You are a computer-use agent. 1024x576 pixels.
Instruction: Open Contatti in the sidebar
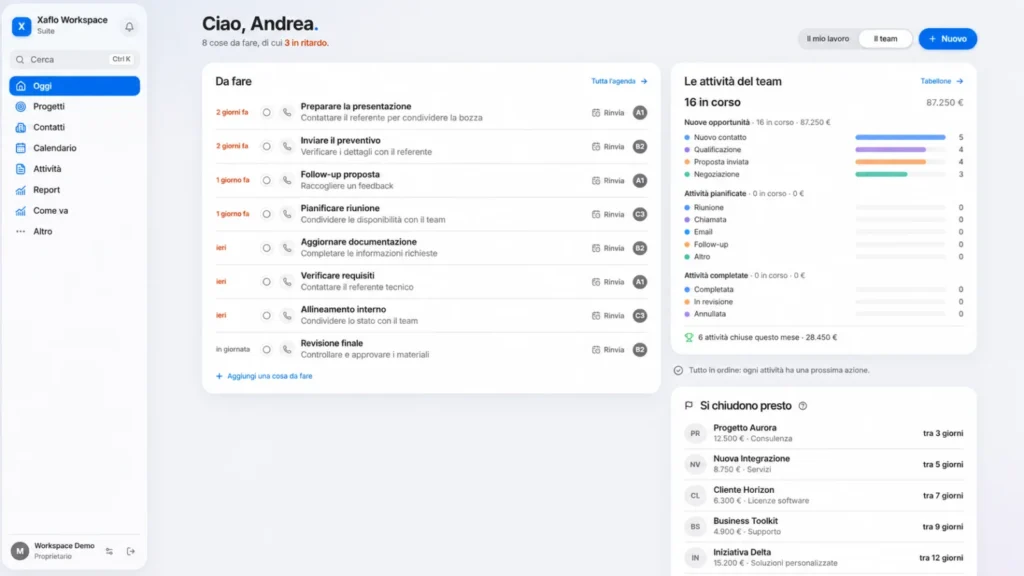pos(74,127)
